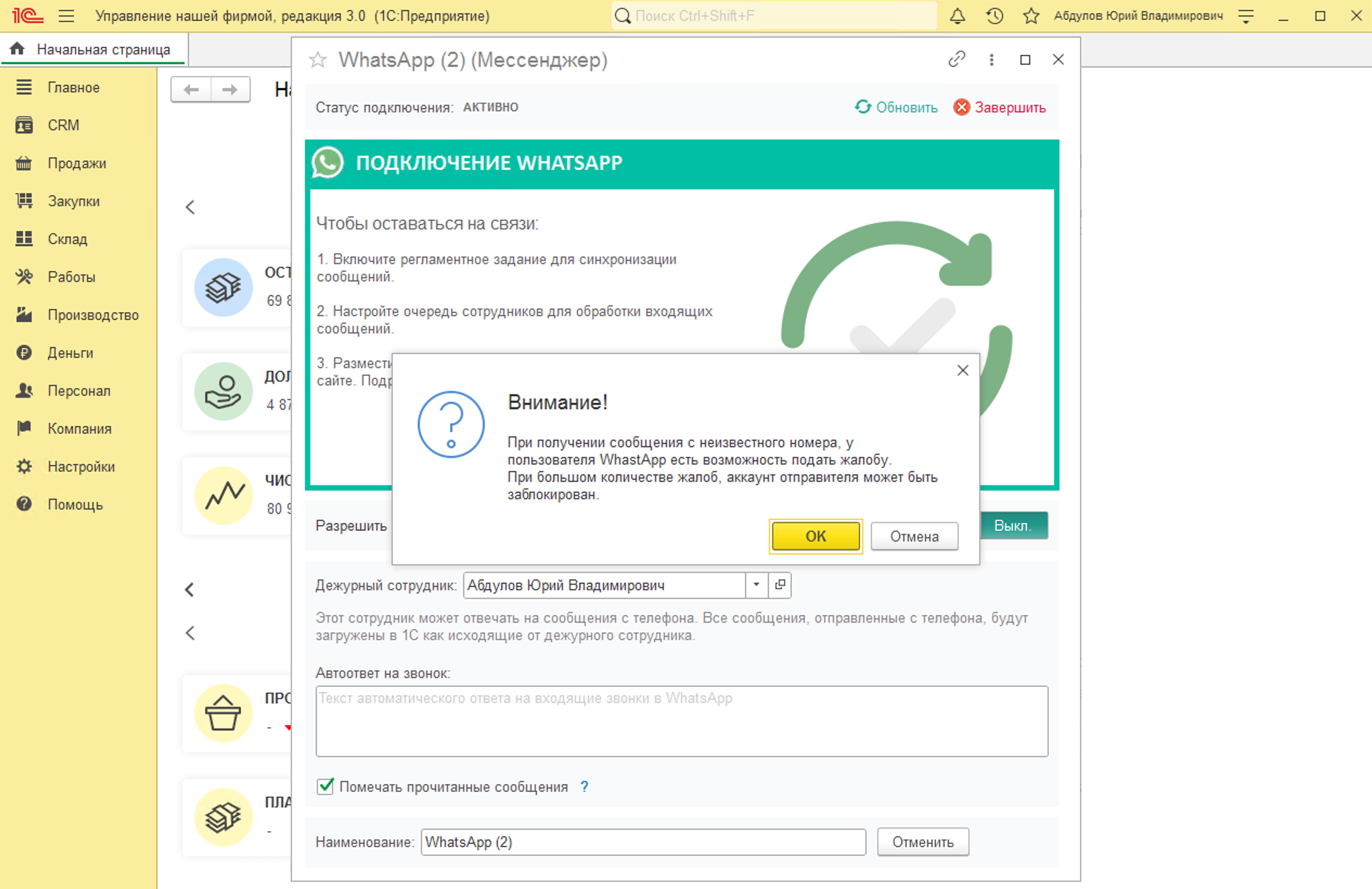Copy link using the chain icon

[x=957, y=59]
